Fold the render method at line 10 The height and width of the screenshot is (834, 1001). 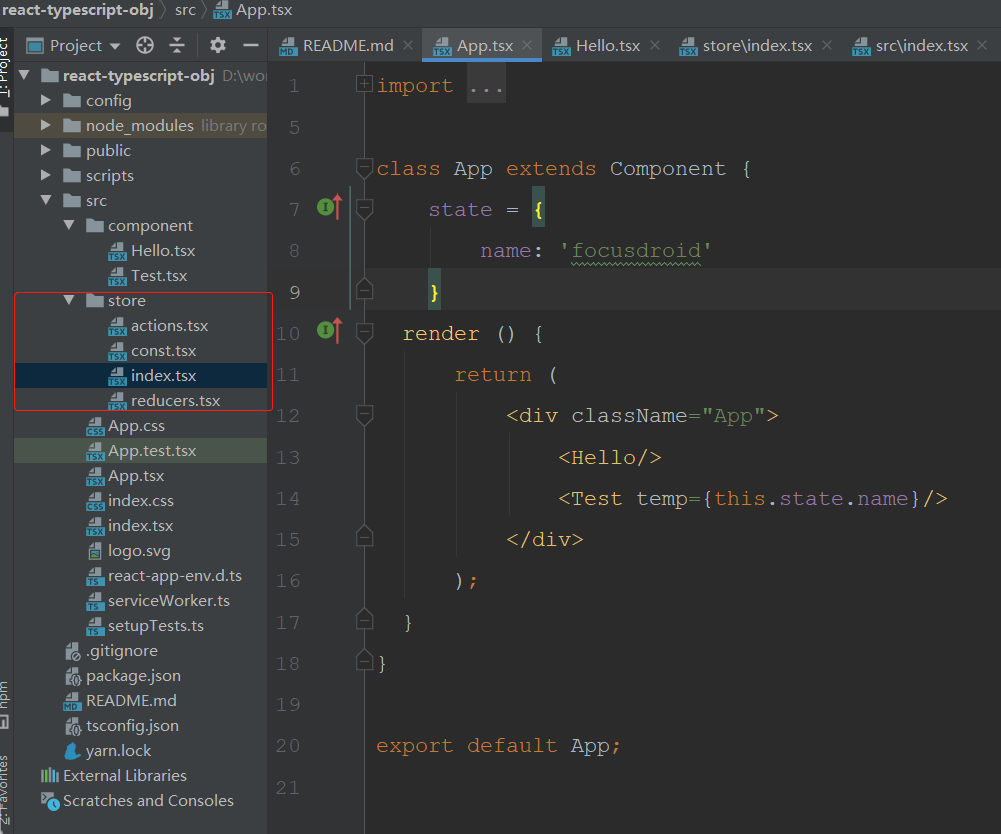pyautogui.click(x=364, y=333)
